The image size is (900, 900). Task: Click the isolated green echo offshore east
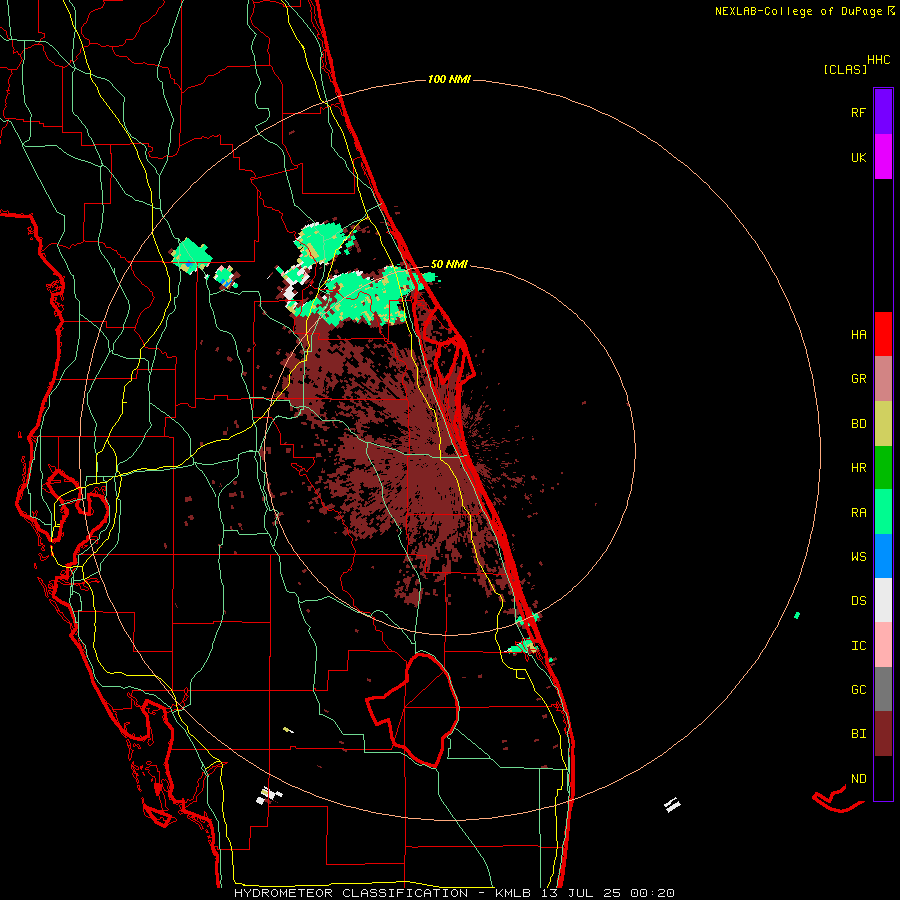[x=797, y=615]
